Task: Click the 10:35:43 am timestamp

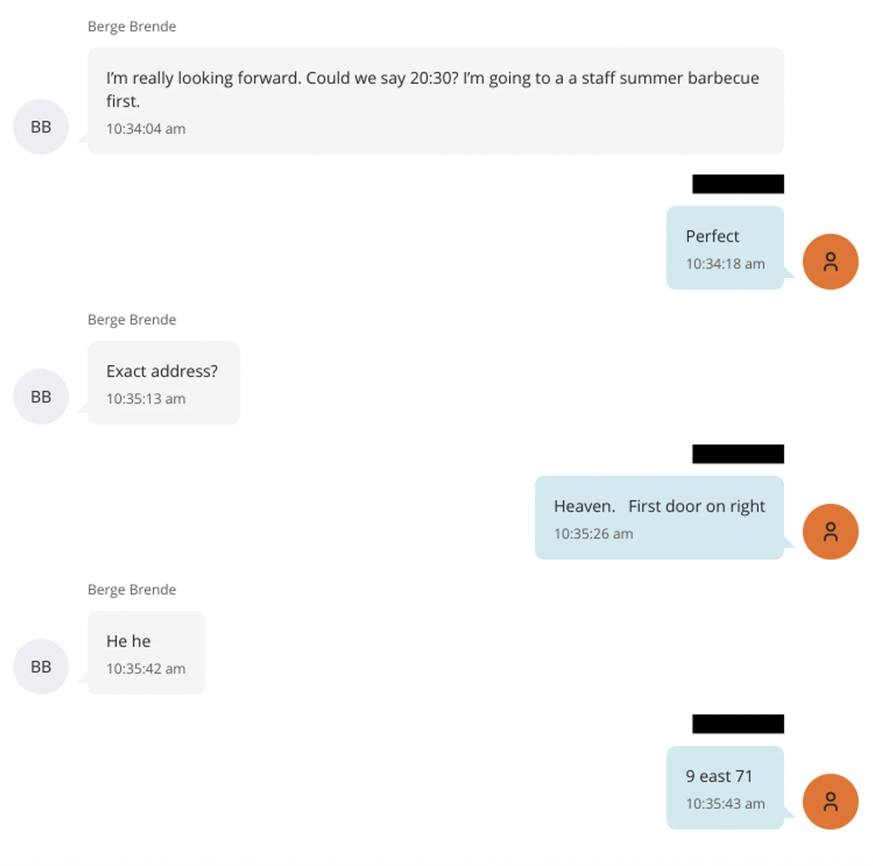Action: click(725, 804)
